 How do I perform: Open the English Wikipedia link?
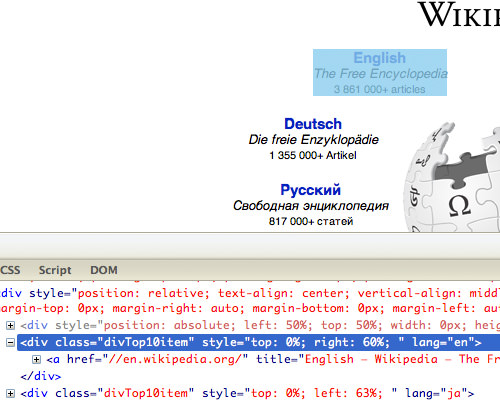379,58
